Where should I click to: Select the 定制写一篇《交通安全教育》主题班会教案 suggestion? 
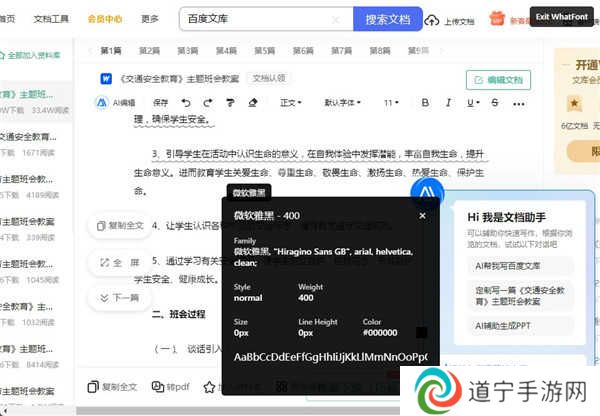click(x=520, y=295)
